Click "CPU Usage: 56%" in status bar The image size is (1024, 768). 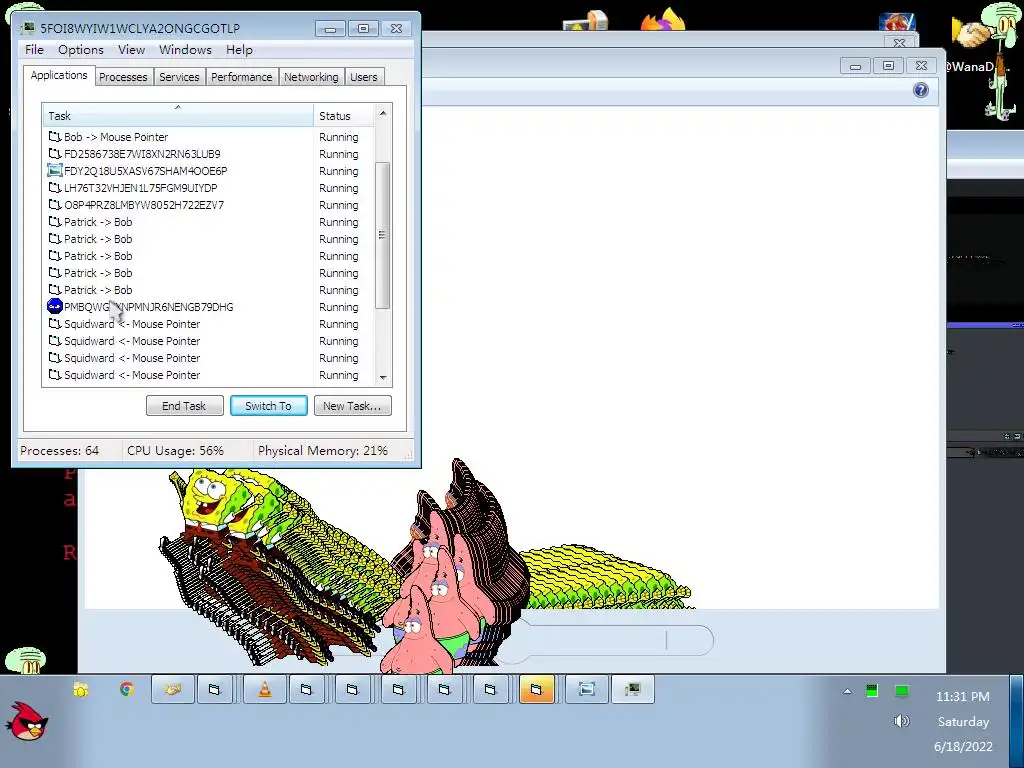[x=175, y=451]
